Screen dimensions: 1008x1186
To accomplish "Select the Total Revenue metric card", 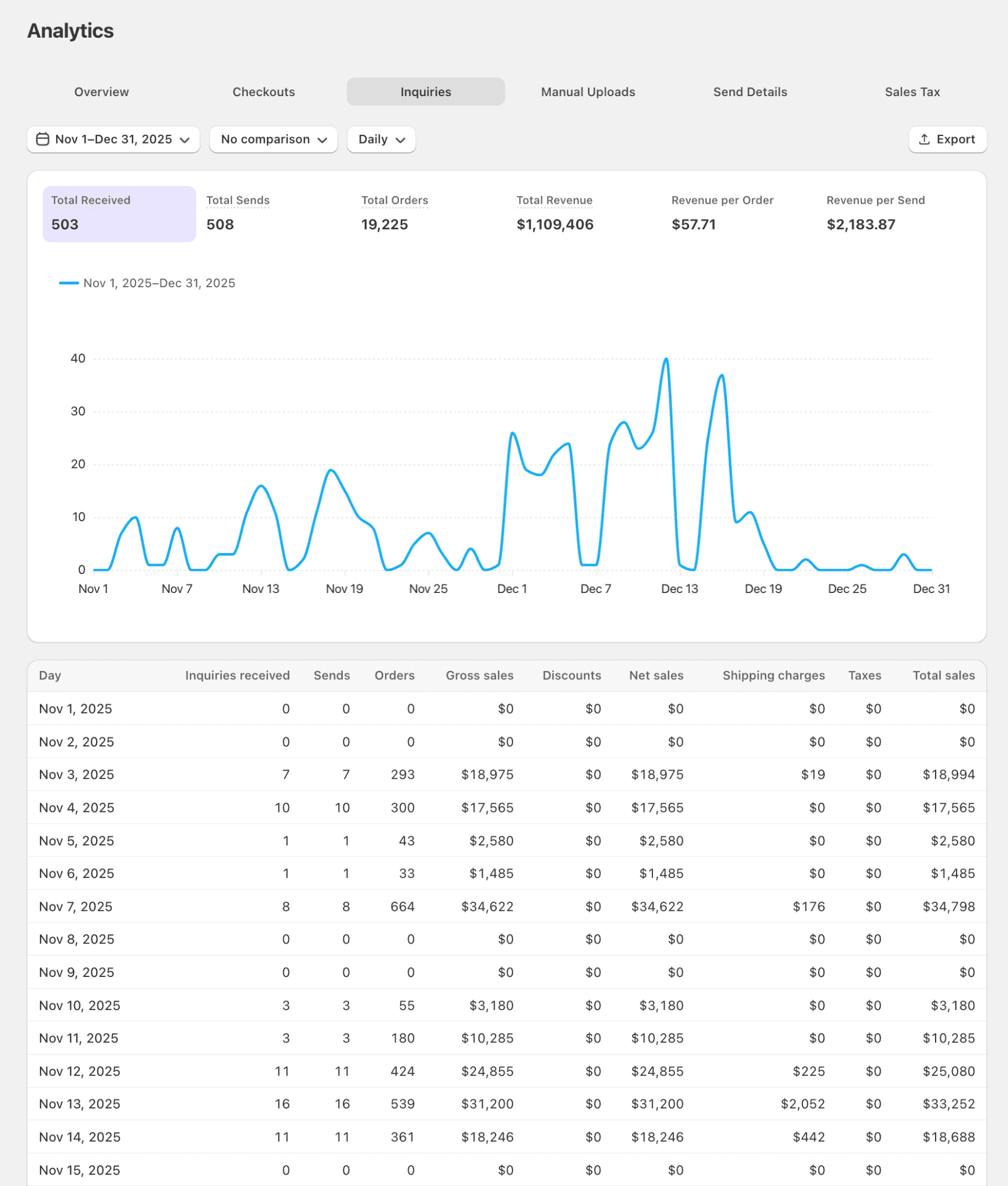I will (x=554, y=213).
